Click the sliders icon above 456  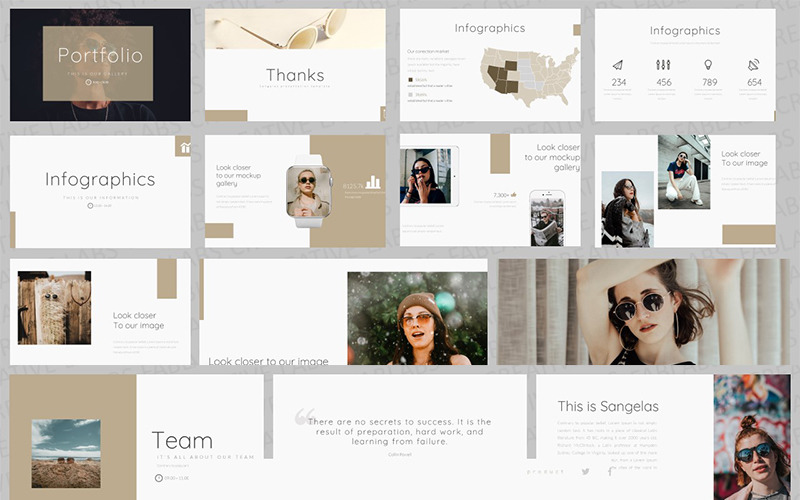tap(663, 64)
